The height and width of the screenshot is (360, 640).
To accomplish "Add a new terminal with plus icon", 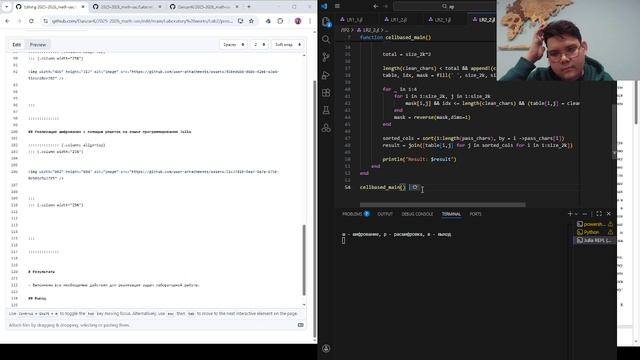I will click(x=570, y=213).
